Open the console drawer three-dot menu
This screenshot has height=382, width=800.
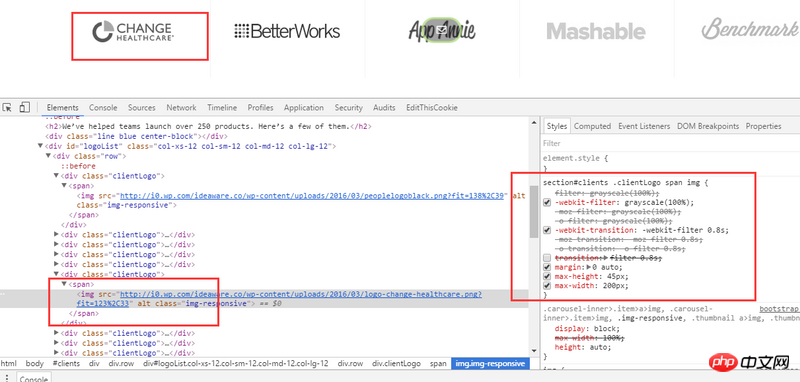pos(7,377)
